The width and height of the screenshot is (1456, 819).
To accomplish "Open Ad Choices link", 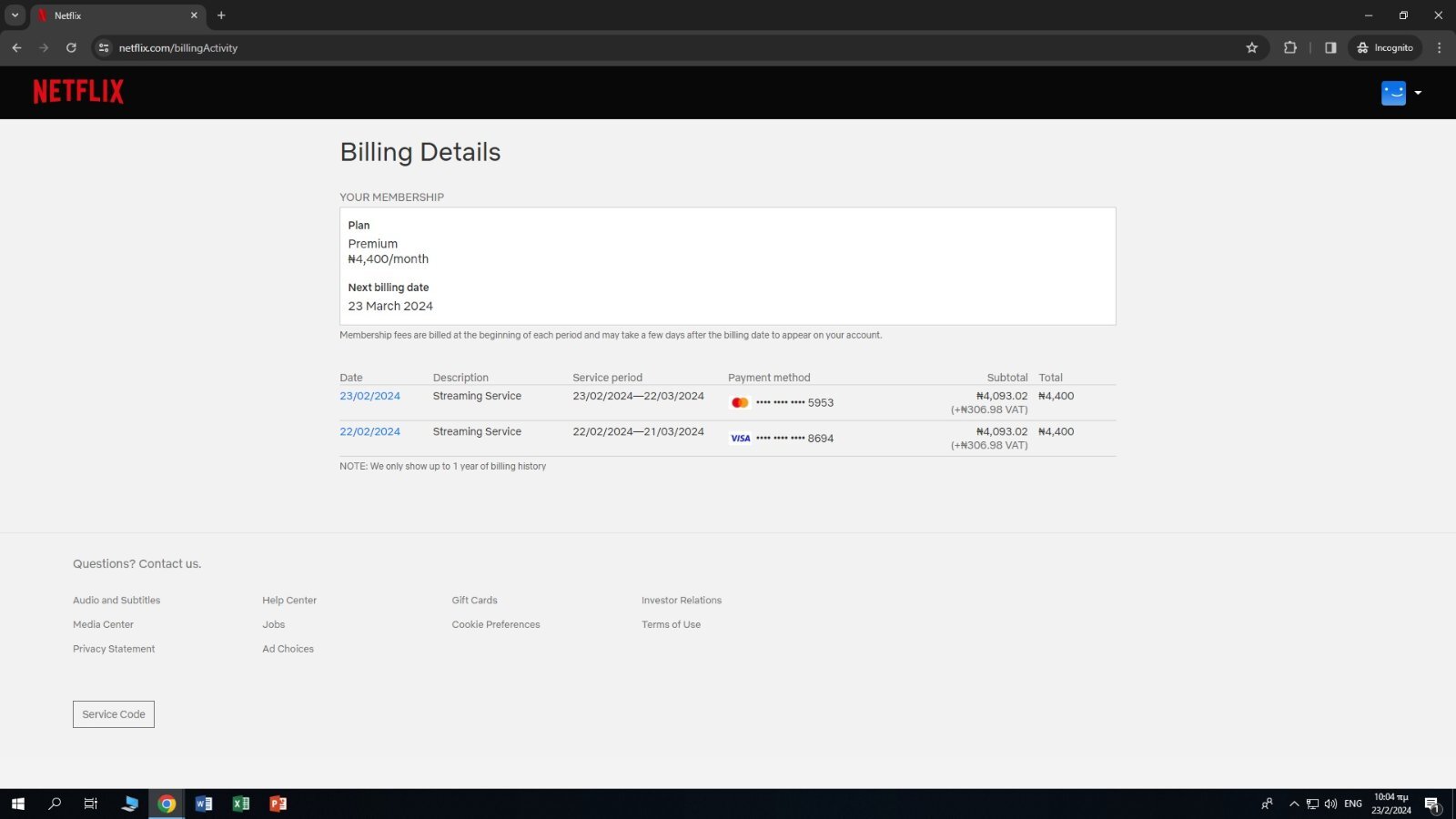I will click(x=288, y=649).
